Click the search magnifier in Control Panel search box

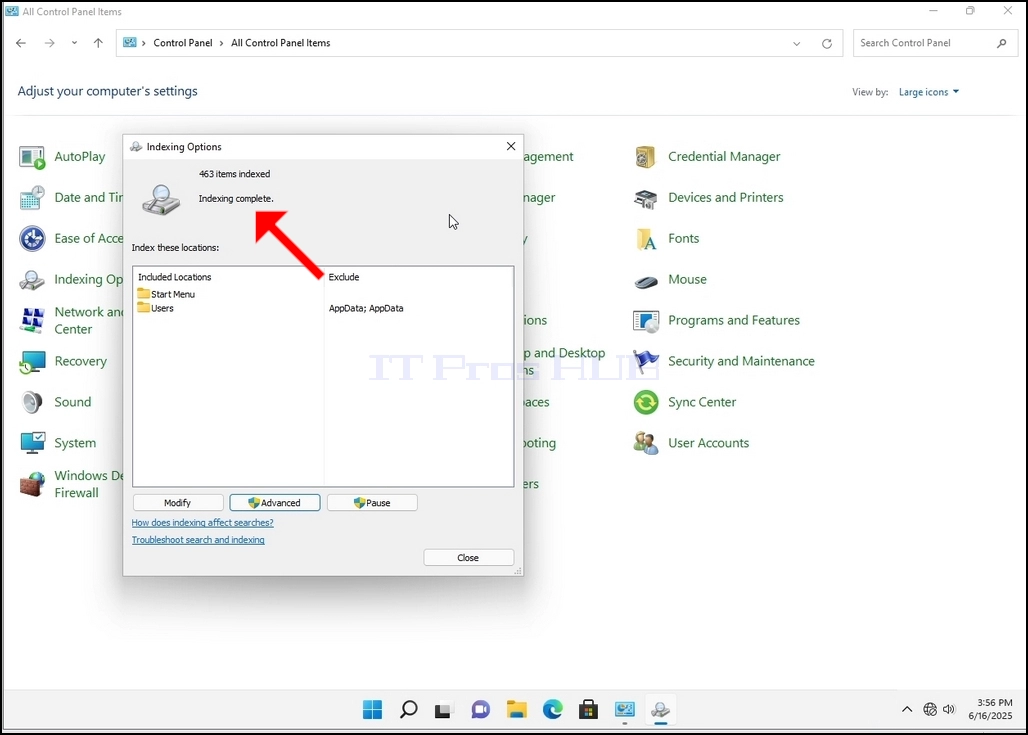pos(1001,43)
